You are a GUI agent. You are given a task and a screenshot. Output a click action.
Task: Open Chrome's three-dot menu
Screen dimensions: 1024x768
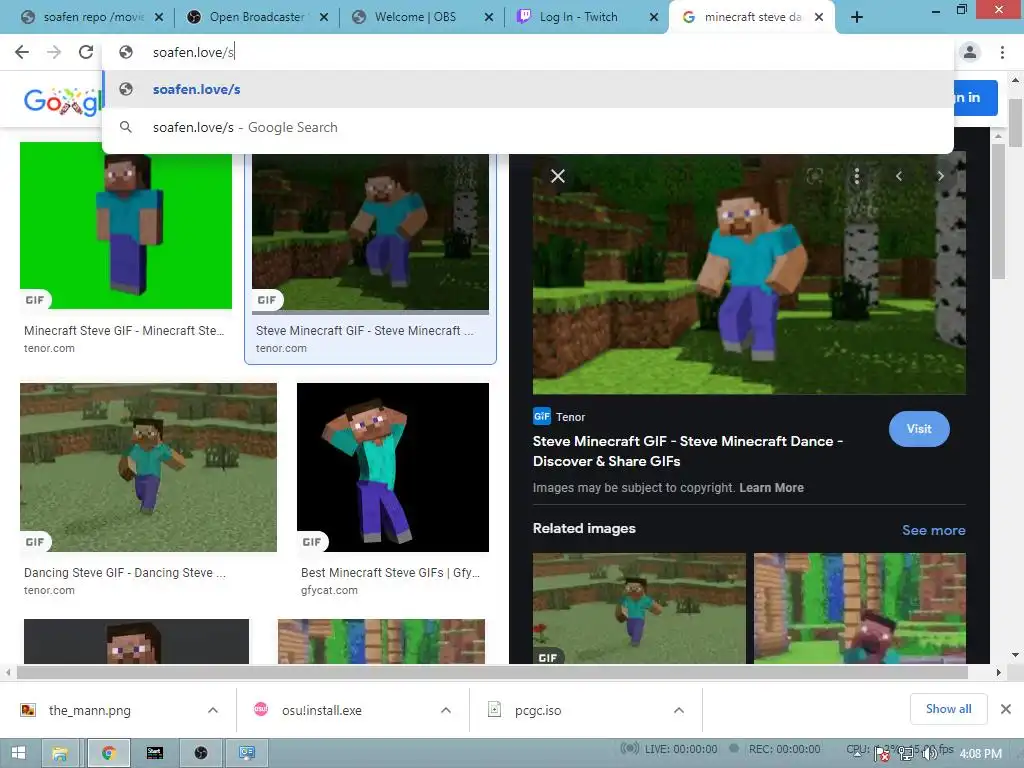[x=1002, y=52]
